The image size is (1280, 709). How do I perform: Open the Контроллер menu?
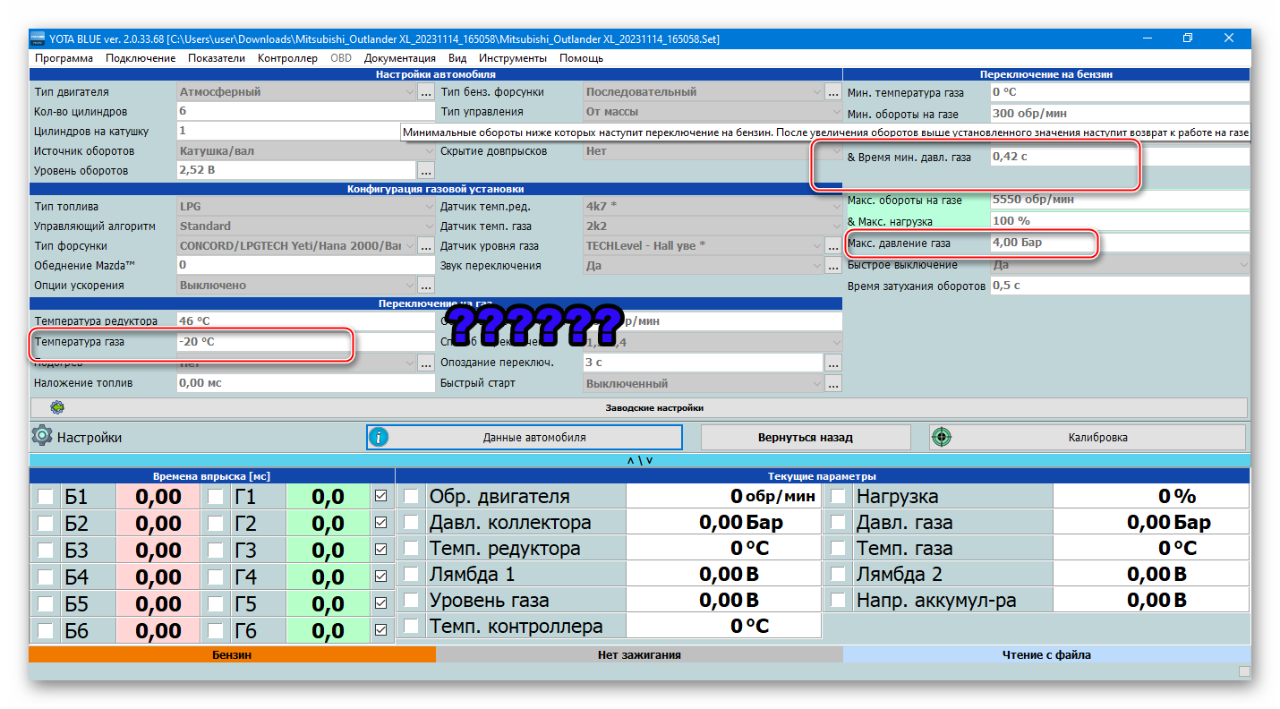click(287, 58)
